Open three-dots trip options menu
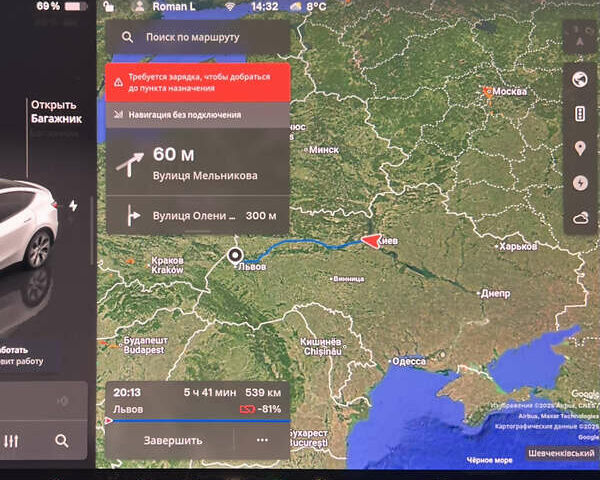This screenshot has width=600, height=480. pyautogui.click(x=263, y=440)
